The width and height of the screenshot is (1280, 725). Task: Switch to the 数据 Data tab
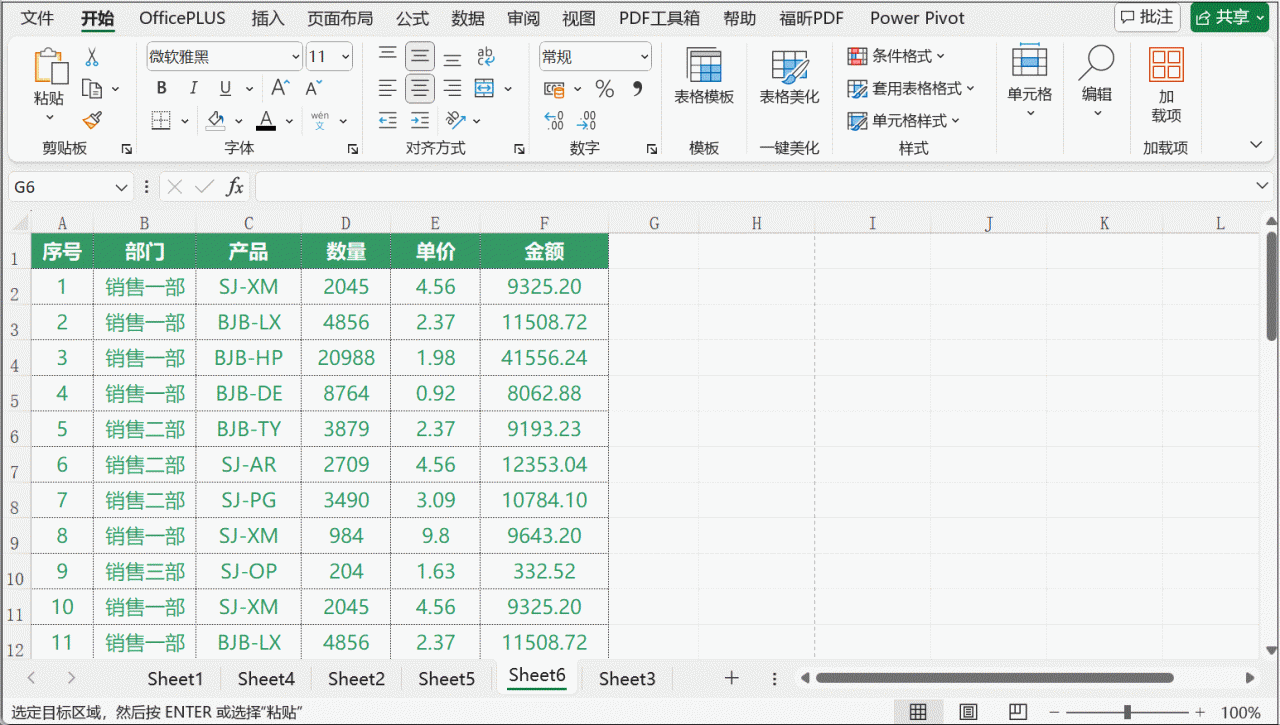pos(468,18)
